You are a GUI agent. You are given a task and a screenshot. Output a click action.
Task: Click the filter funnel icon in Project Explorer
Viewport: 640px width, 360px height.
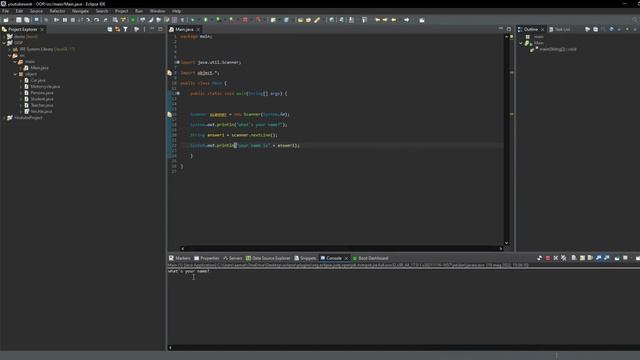point(126,29)
